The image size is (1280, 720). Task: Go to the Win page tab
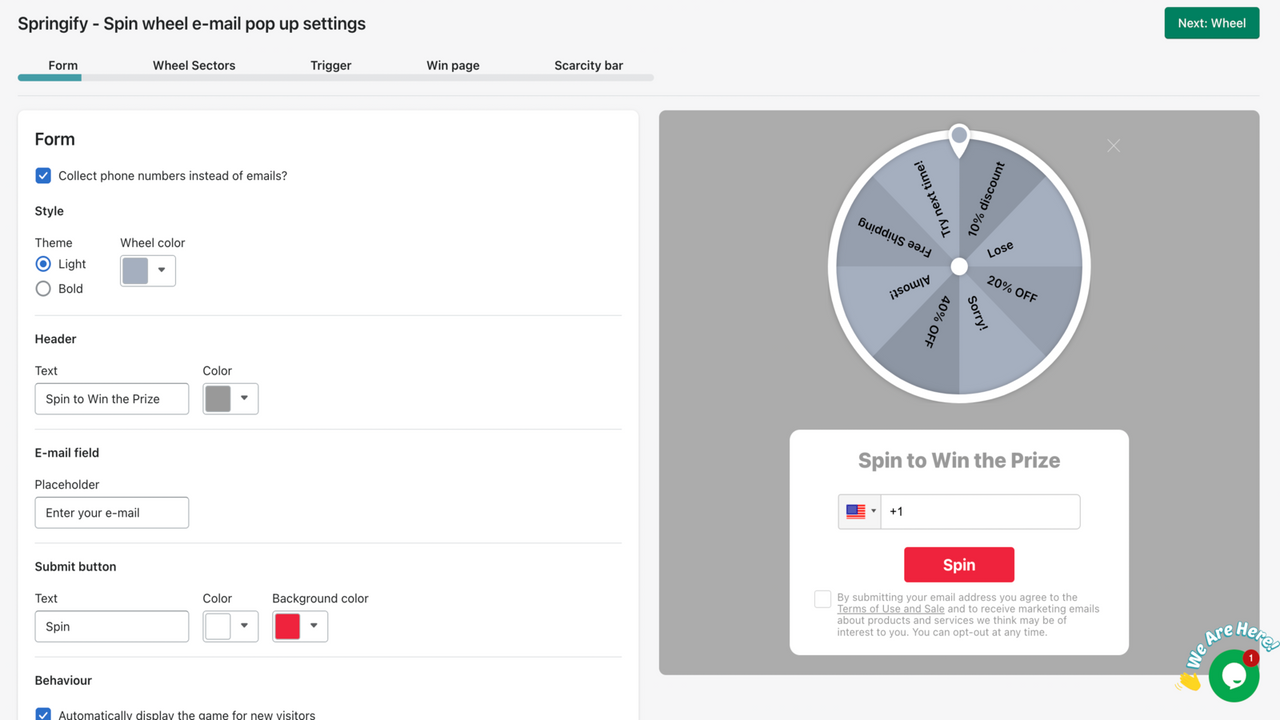click(x=452, y=65)
